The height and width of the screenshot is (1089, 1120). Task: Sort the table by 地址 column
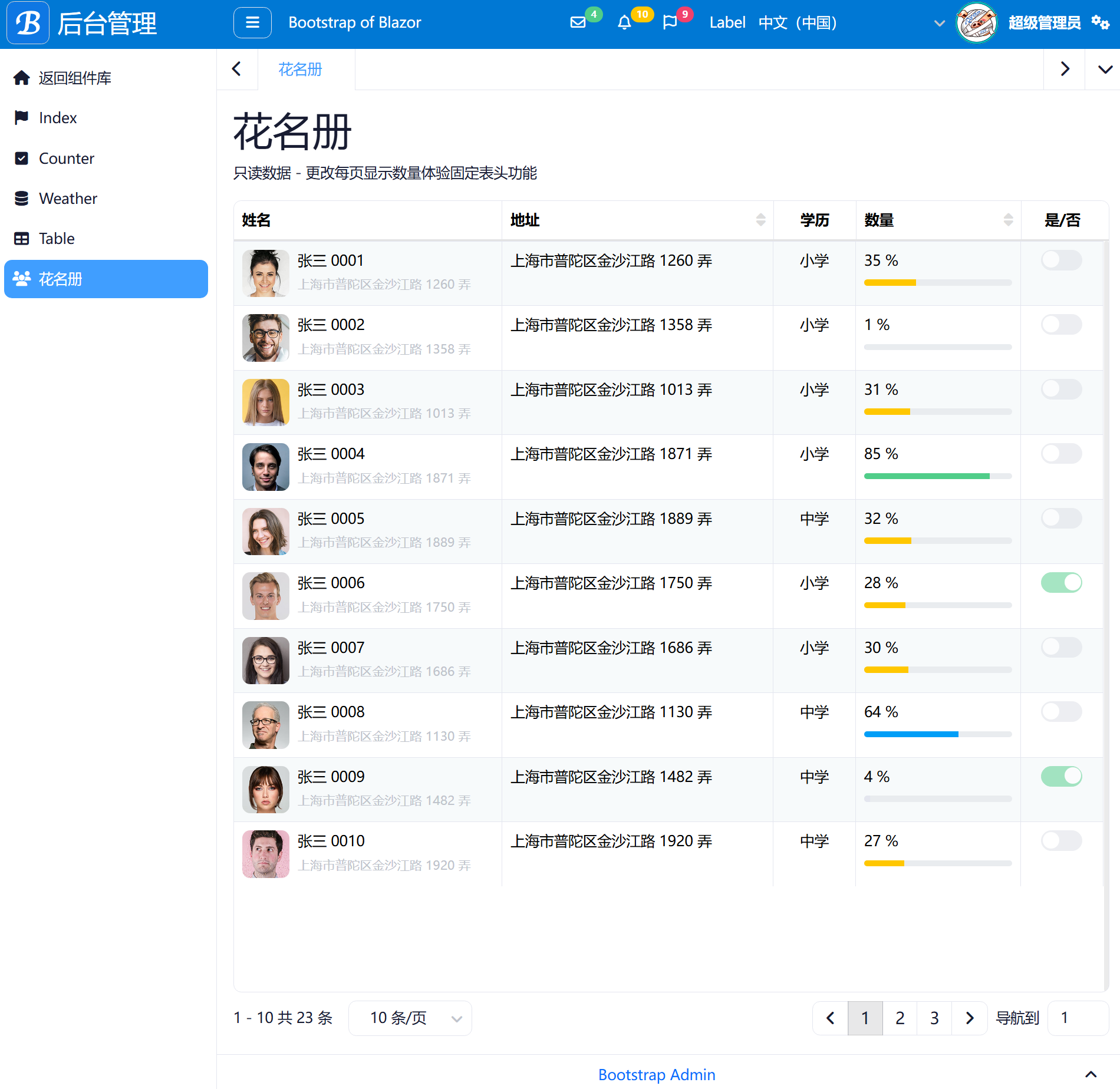(760, 220)
